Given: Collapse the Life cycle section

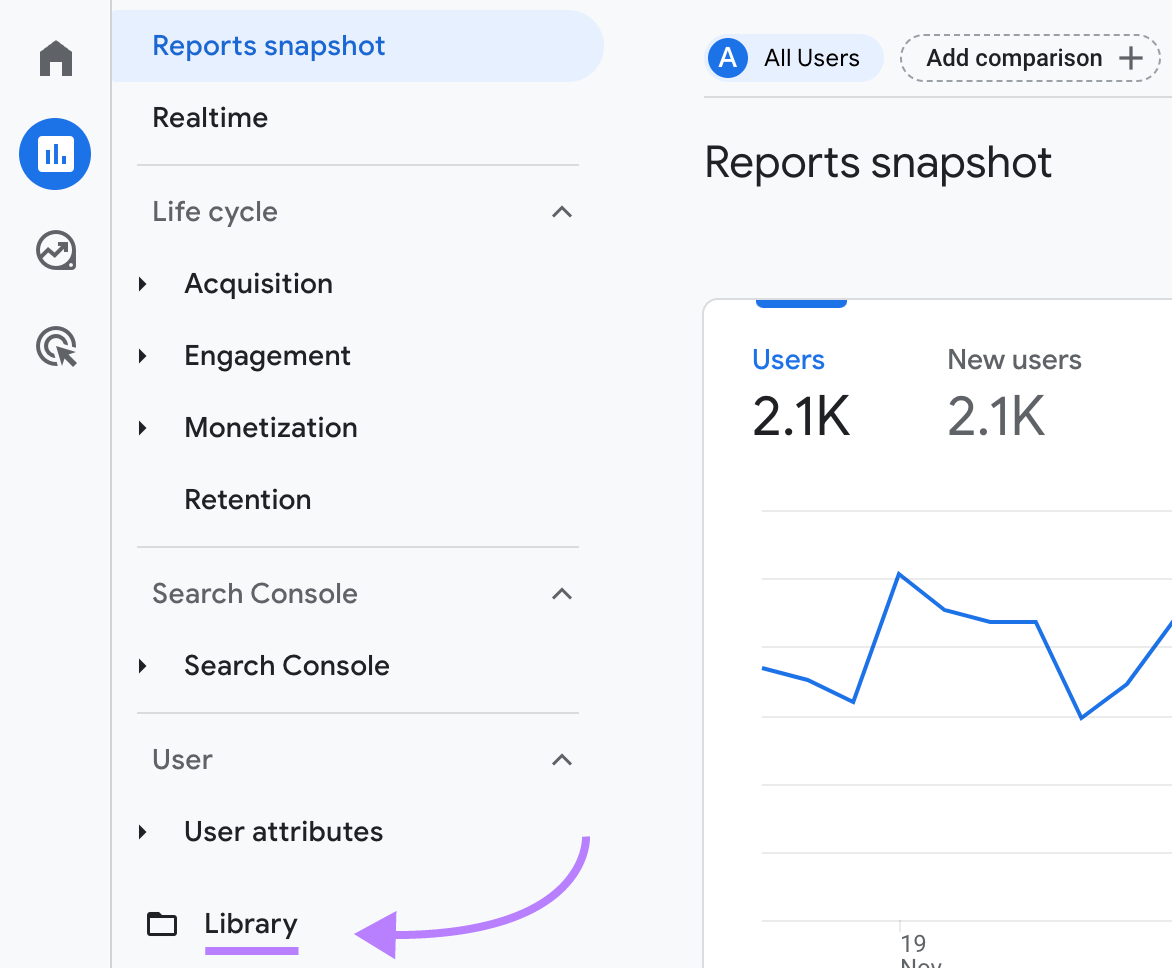Looking at the screenshot, I should [x=561, y=212].
